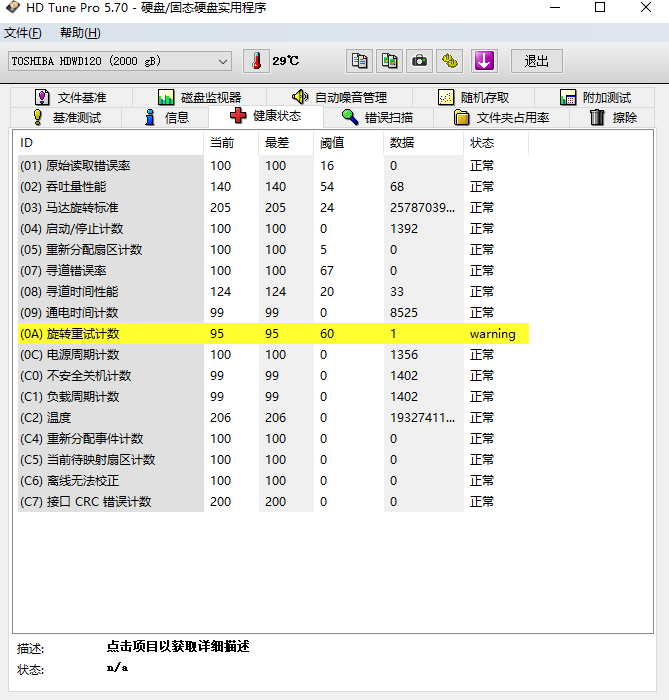Click the 当前 column header
The image size is (669, 700).
click(x=231, y=143)
